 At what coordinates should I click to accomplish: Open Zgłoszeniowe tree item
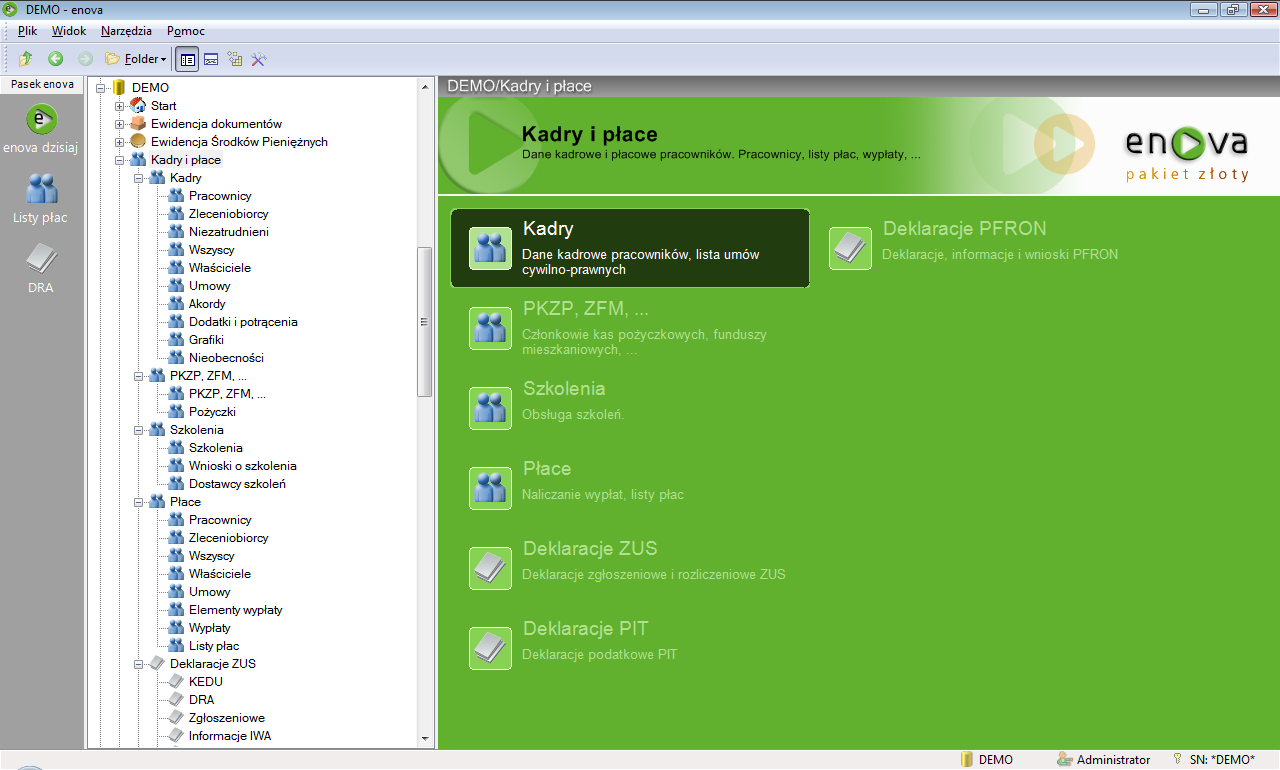coord(226,718)
